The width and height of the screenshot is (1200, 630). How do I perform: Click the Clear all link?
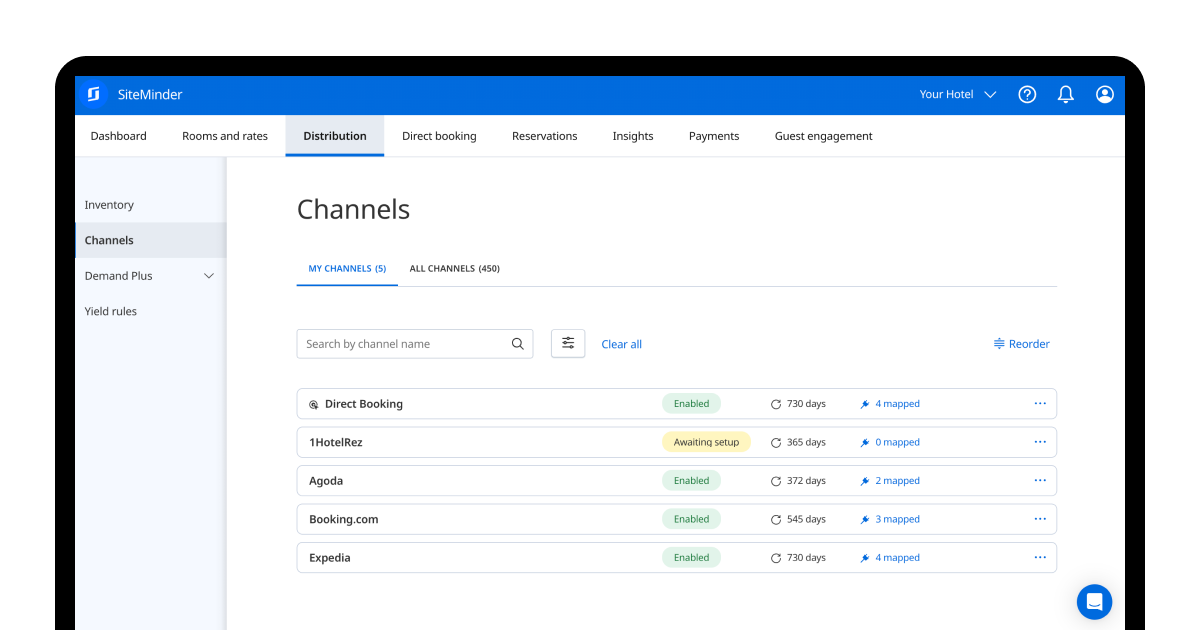621,343
